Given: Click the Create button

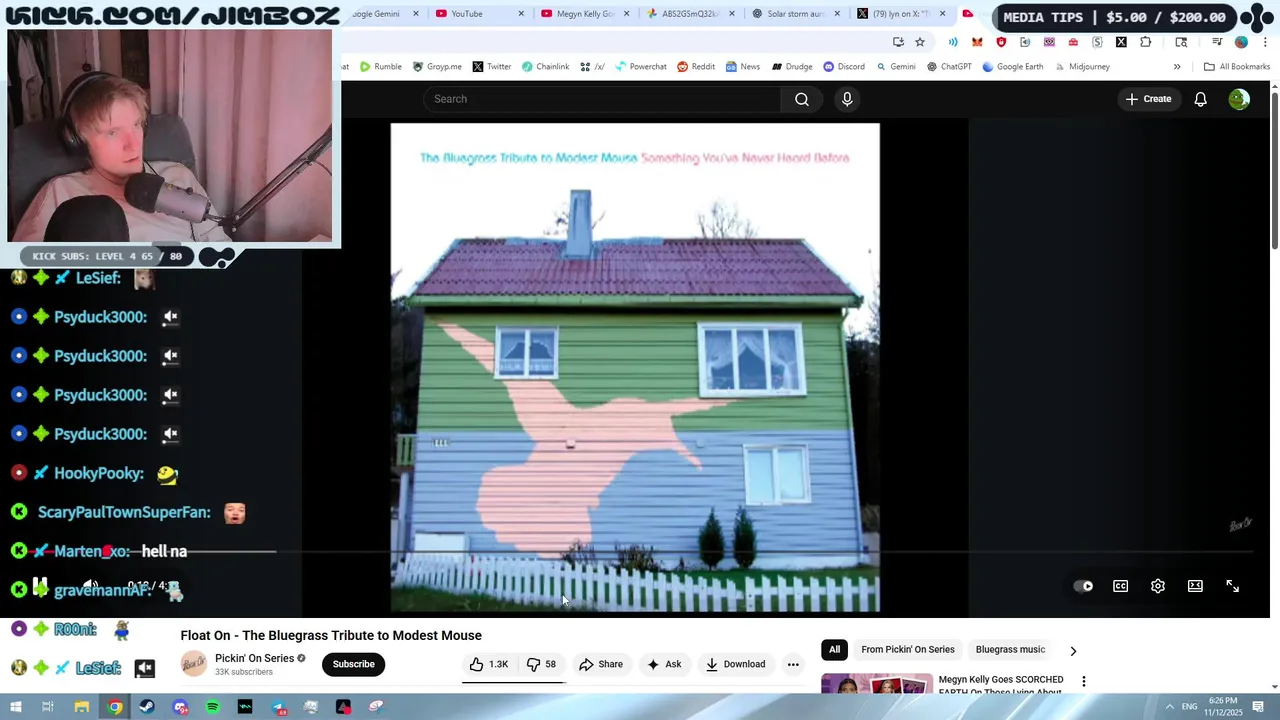Looking at the screenshot, I should pos(1148,99).
